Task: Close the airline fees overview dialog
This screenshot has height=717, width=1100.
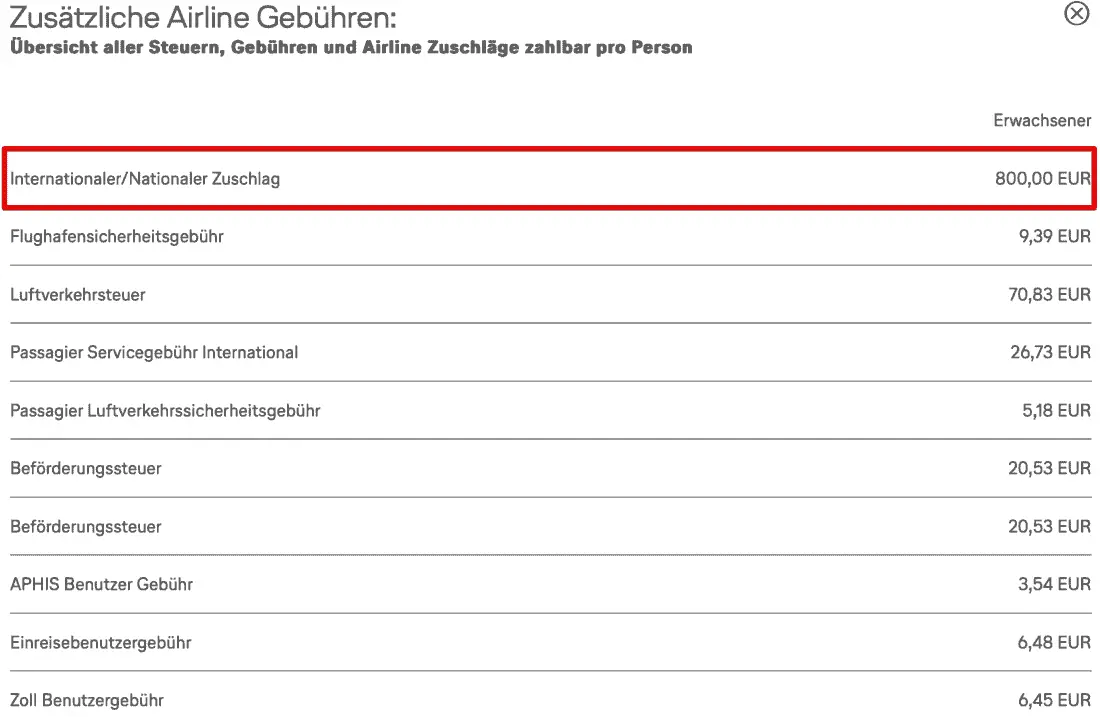Action: point(1076,13)
